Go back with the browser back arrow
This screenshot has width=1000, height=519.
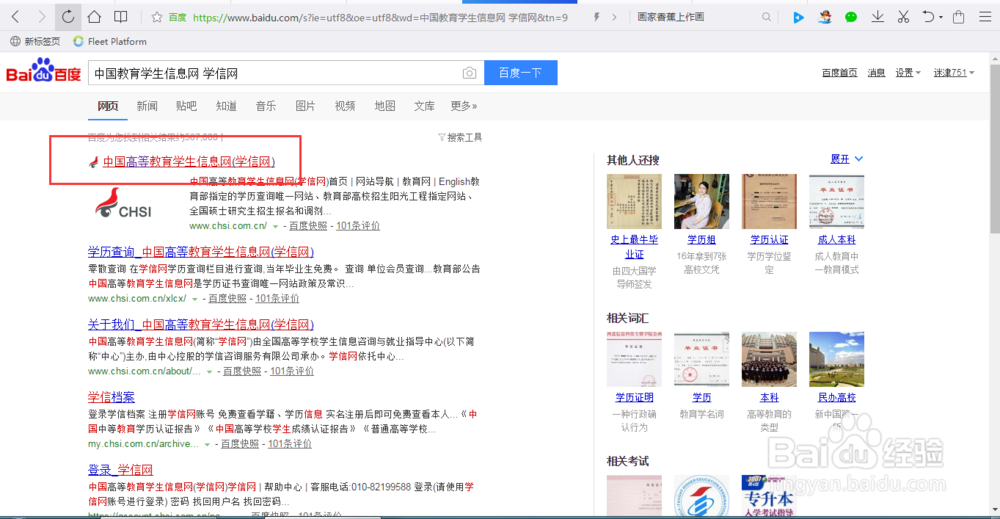[15, 17]
